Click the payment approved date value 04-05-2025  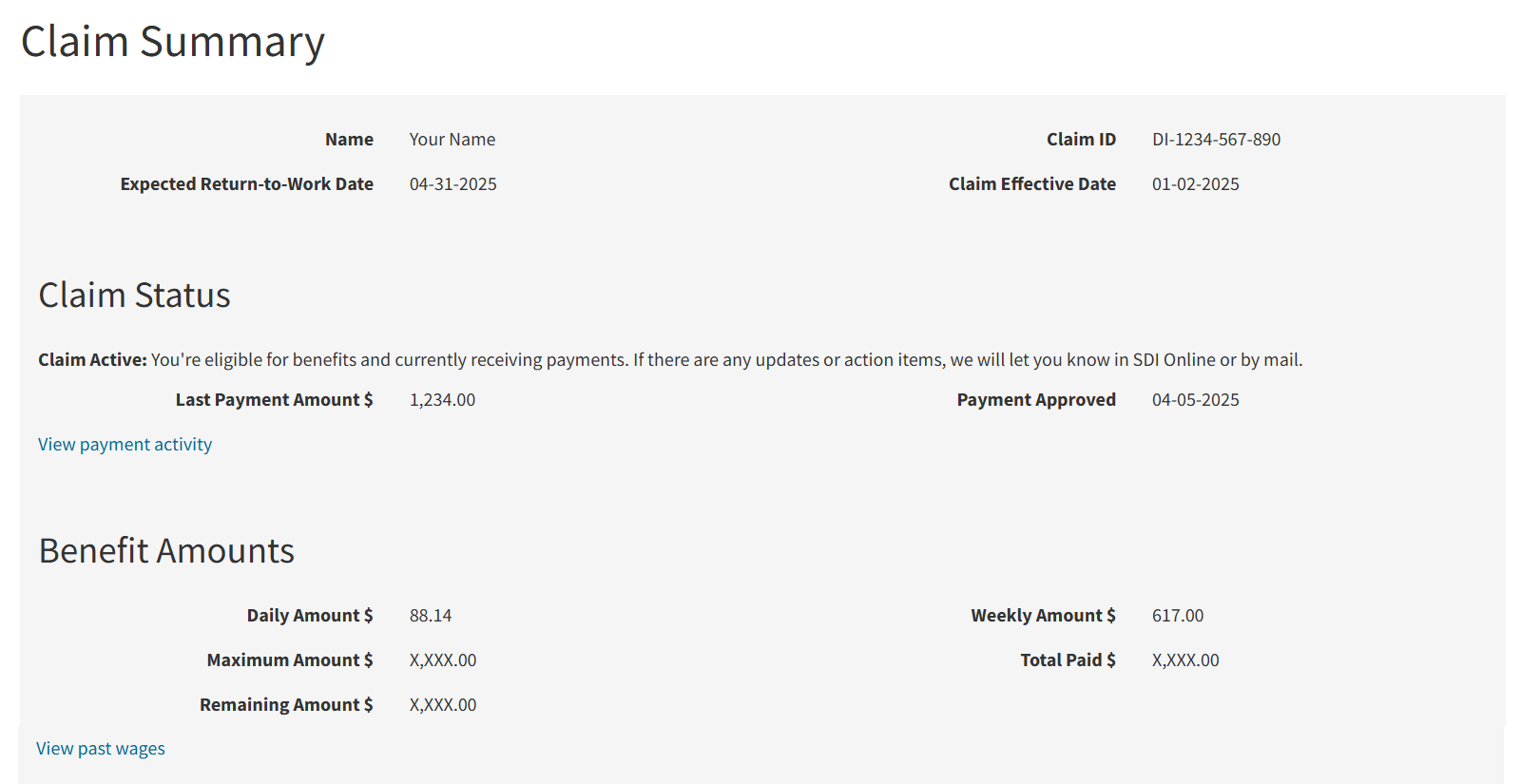point(1195,400)
